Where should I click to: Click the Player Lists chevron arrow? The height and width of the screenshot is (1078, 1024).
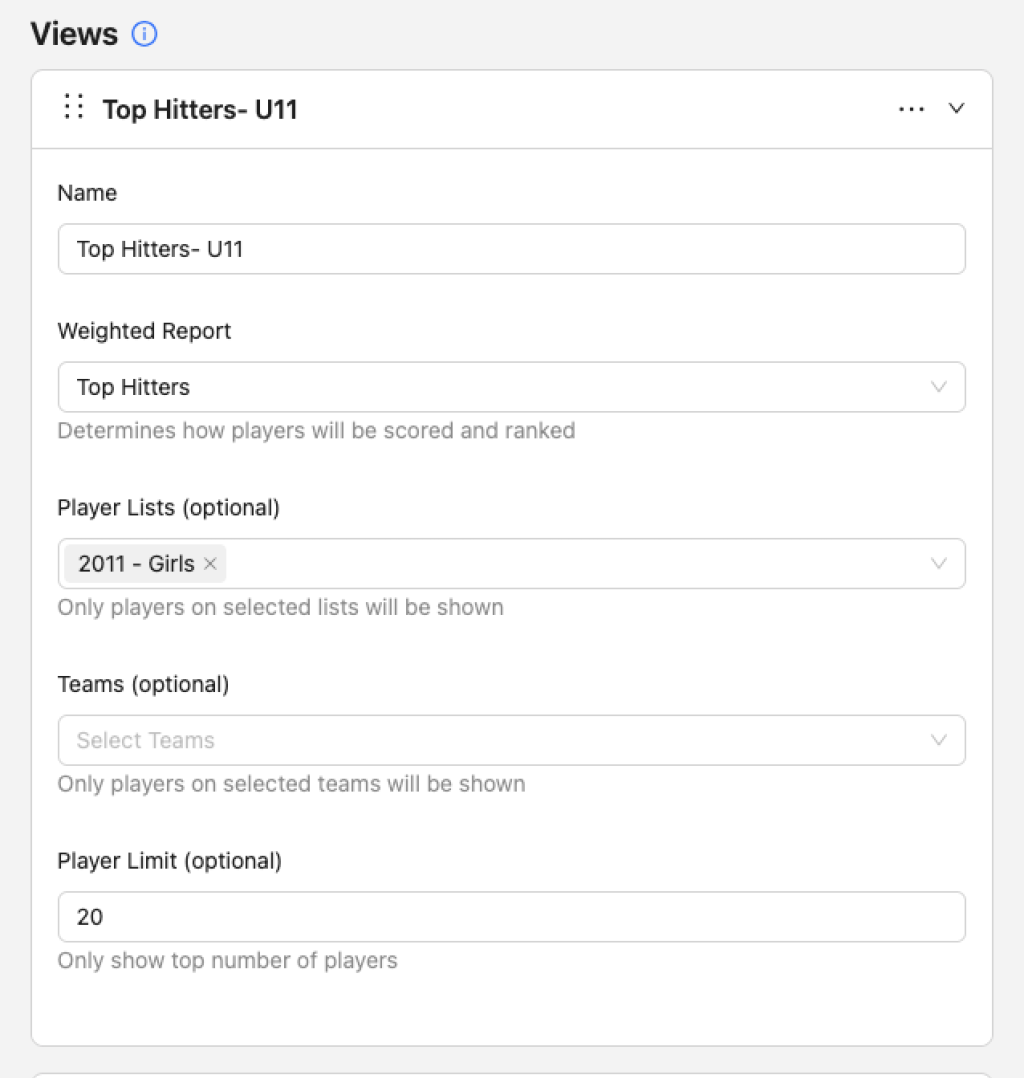(938, 564)
